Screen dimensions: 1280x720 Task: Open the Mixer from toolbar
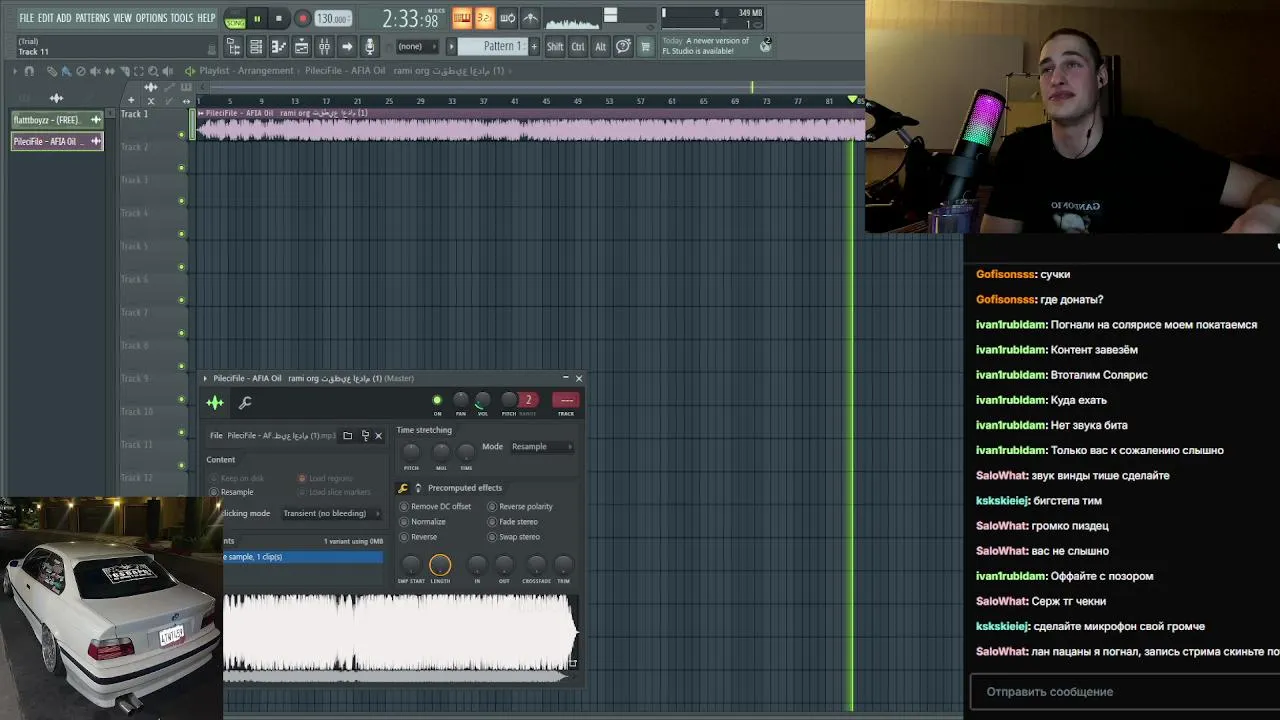coord(324,46)
